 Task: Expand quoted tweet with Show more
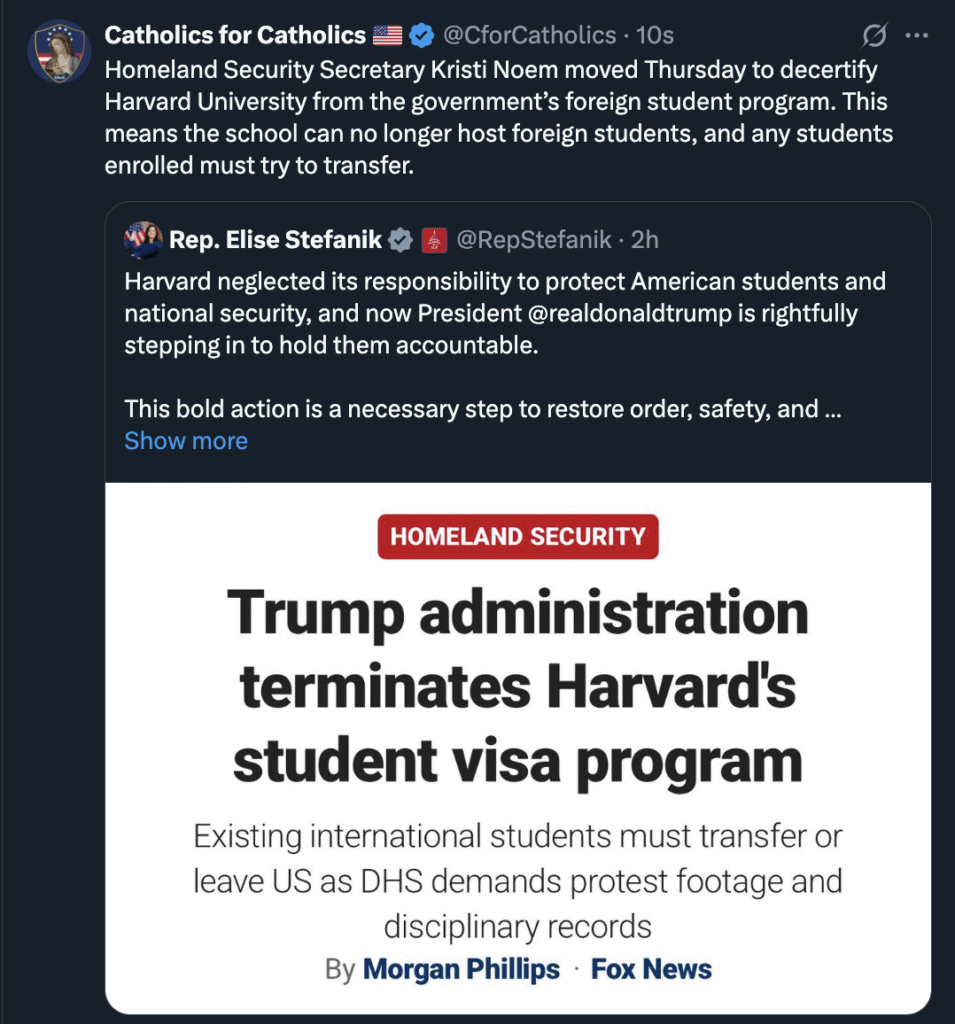[186, 441]
